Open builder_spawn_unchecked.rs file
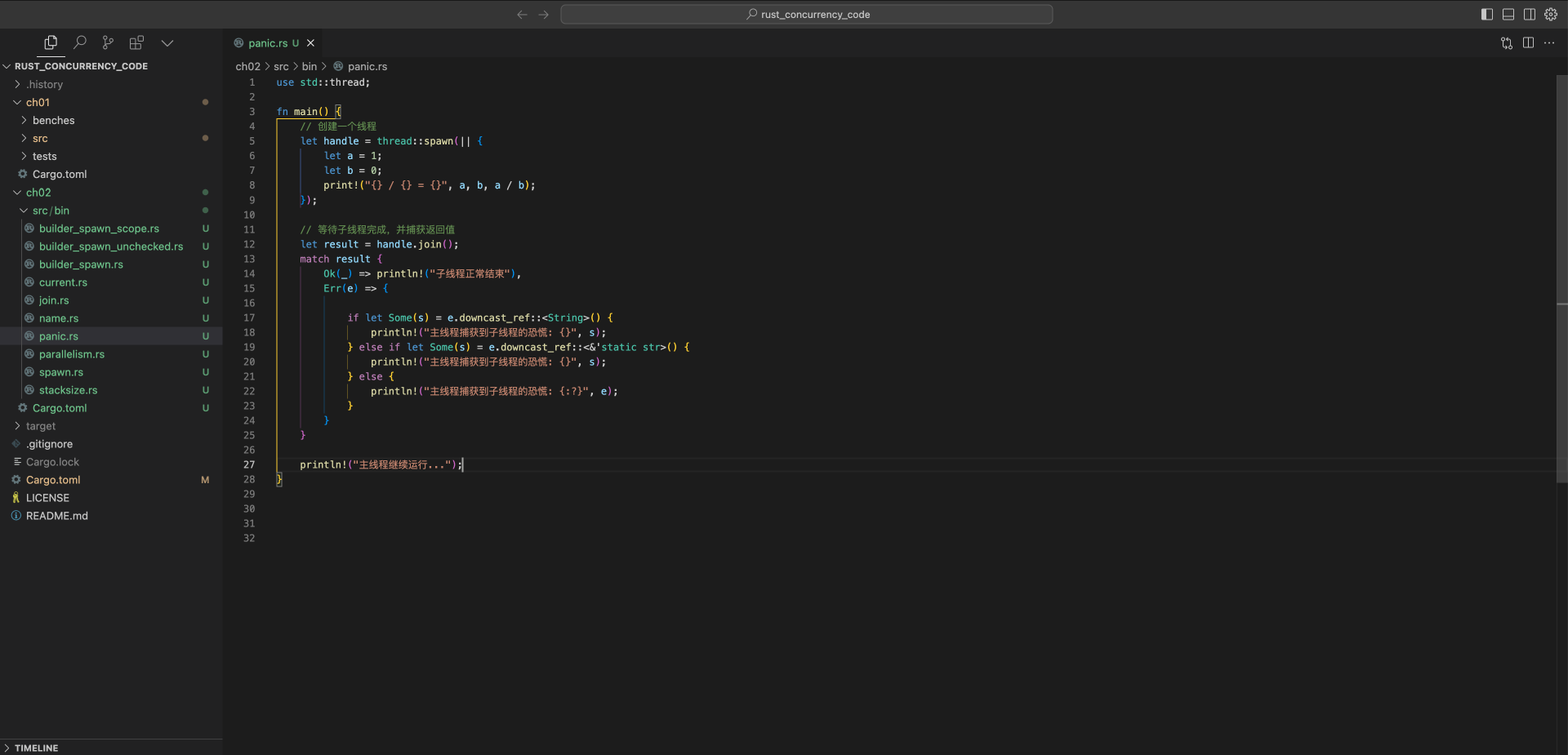Screen dimensions: 1568x755 coord(111,246)
